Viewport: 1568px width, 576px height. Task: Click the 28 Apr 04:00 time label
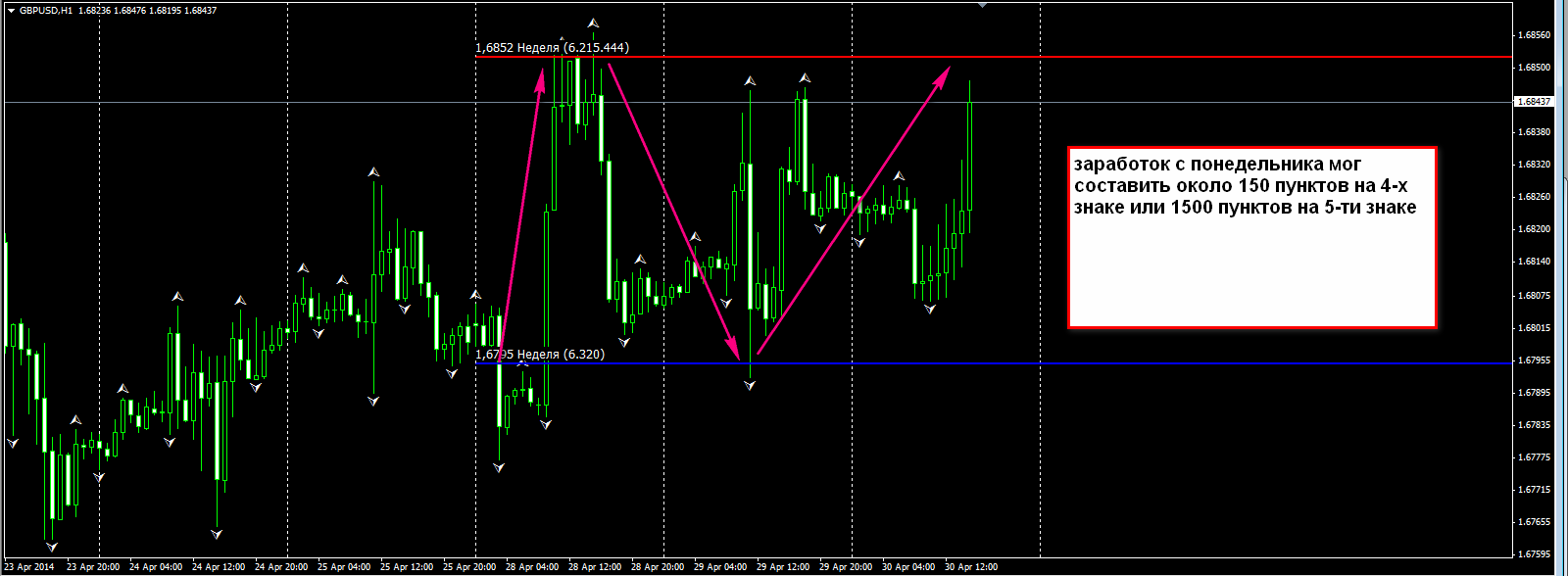click(x=532, y=567)
